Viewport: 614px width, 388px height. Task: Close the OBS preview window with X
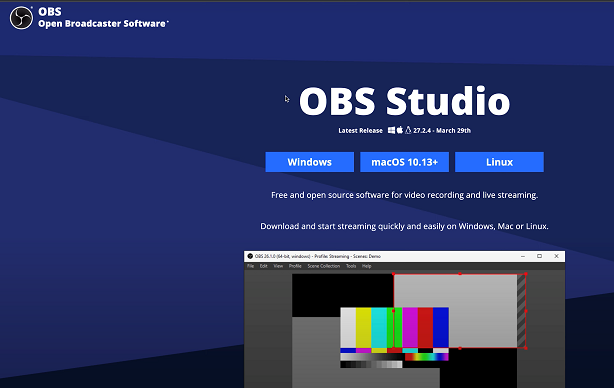[556, 256]
